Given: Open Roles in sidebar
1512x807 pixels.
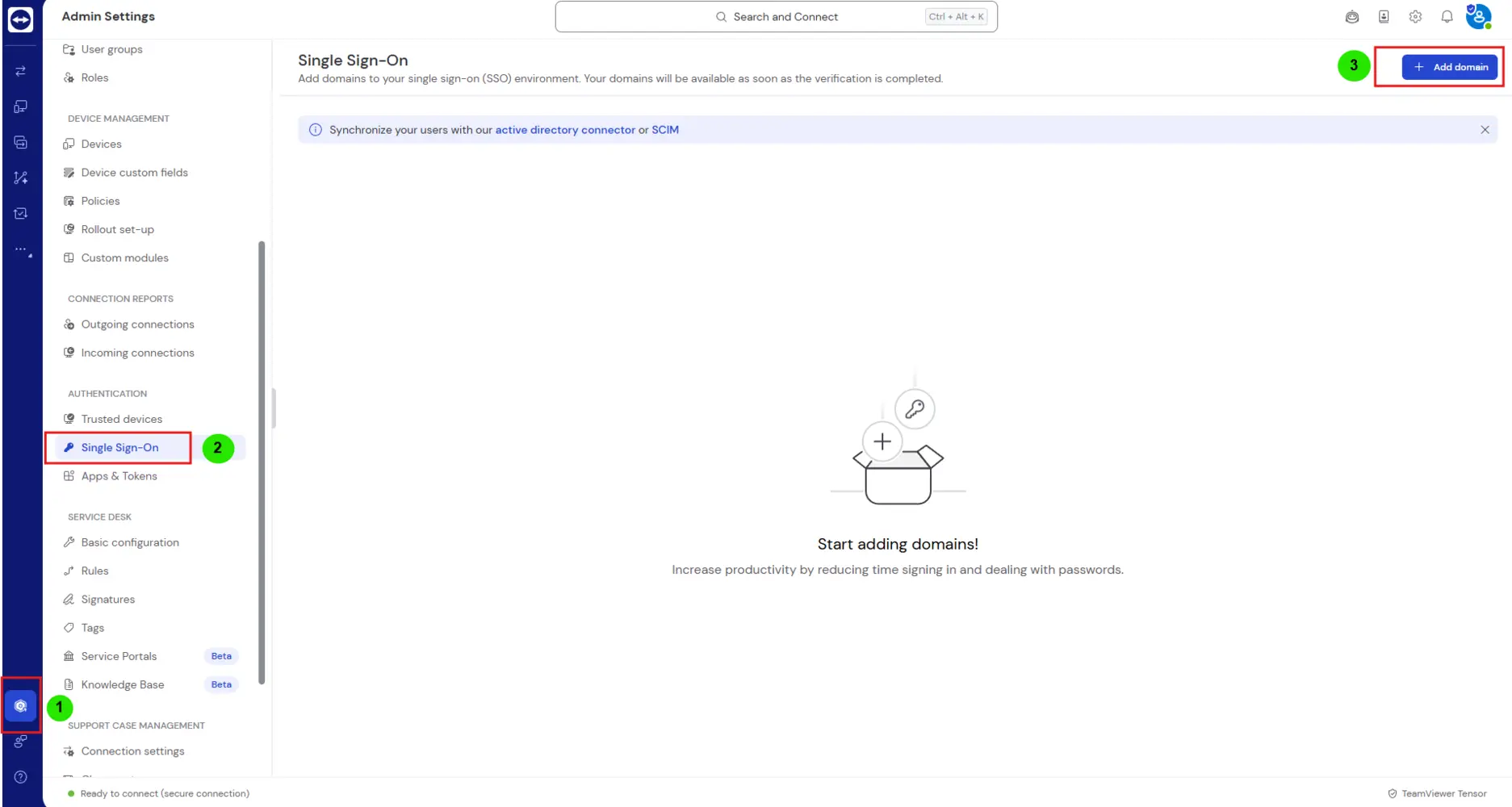Looking at the screenshot, I should coord(94,77).
